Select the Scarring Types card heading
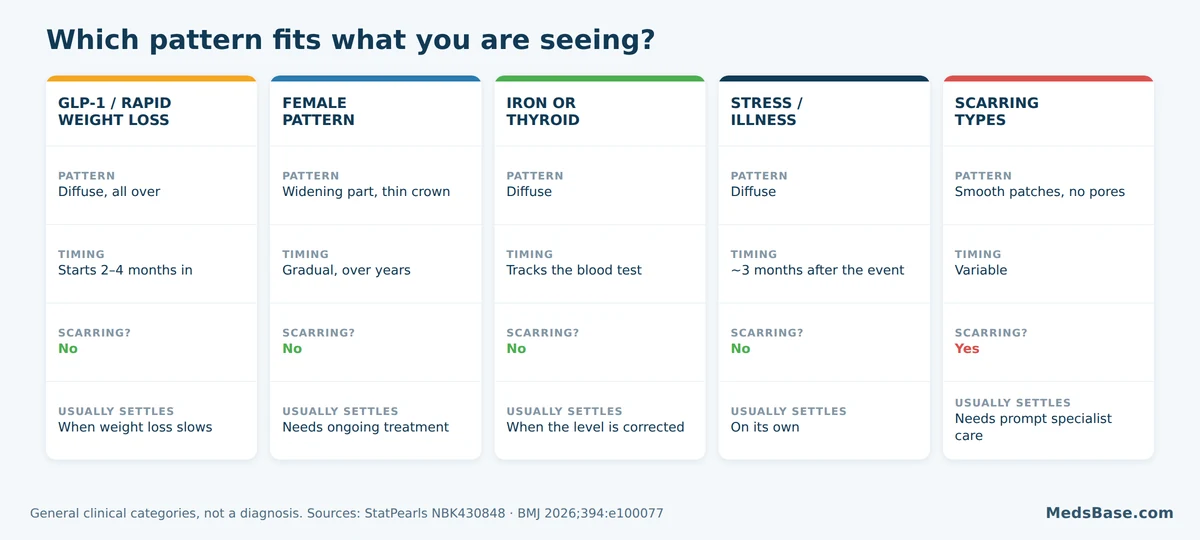The height and width of the screenshot is (540, 1200). click(996, 111)
